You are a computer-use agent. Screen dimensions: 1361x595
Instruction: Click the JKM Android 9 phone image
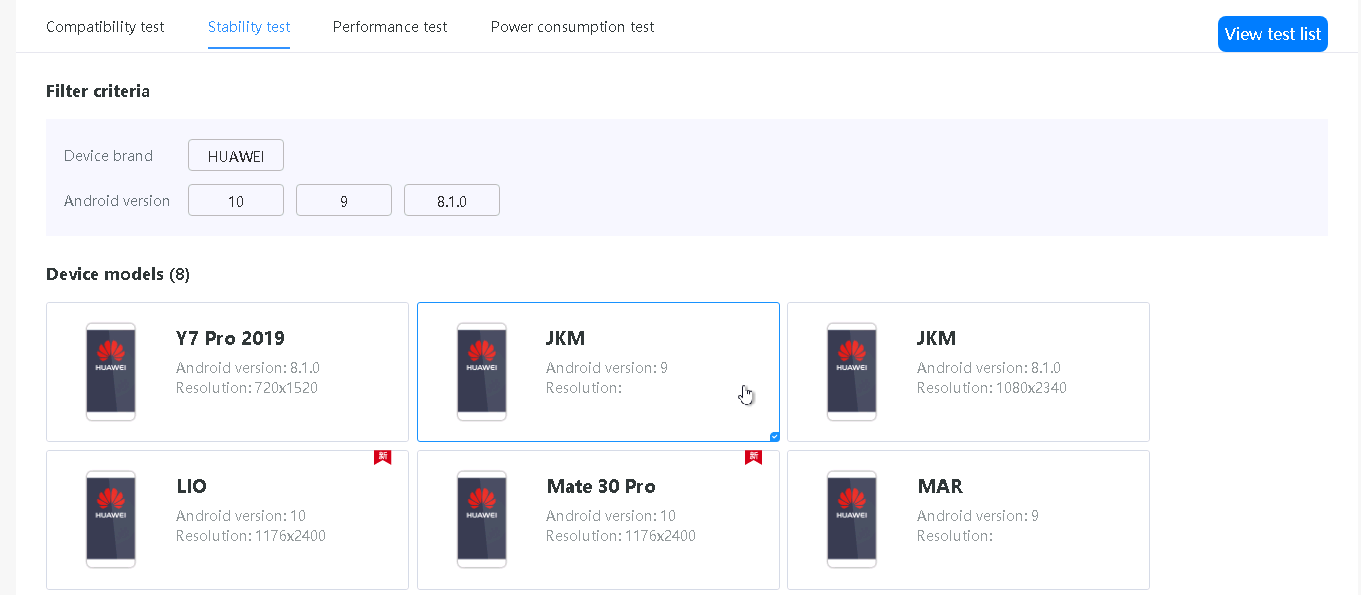(x=482, y=371)
